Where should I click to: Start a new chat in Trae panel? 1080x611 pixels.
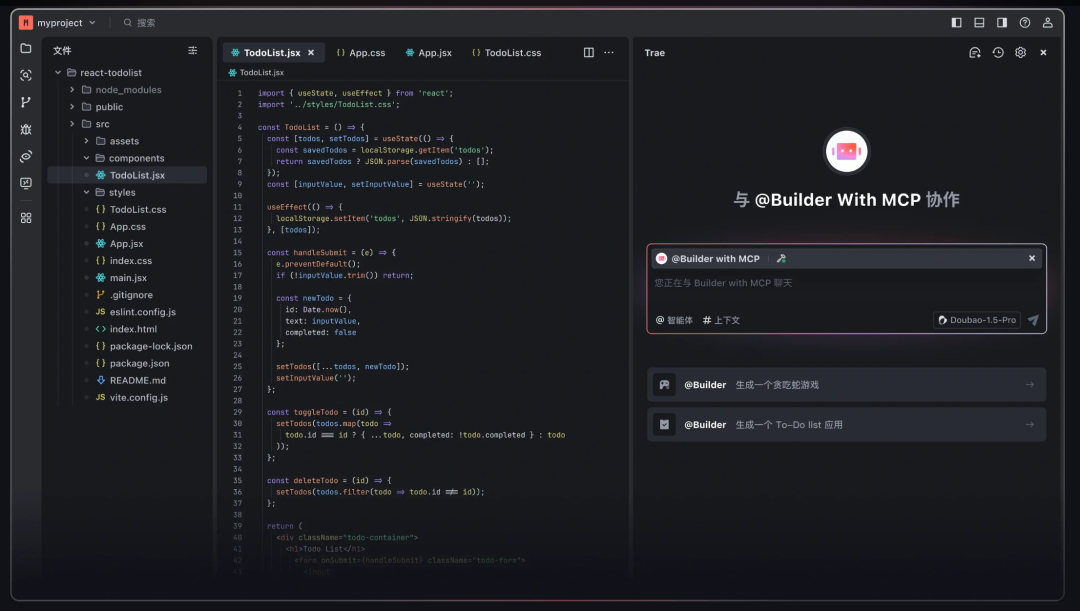(x=975, y=52)
